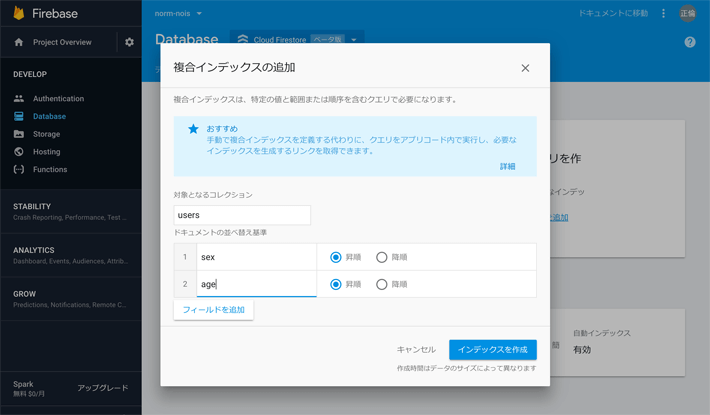The image size is (710, 415).
Task: Click the Authentication icon in sidebar
Action: (19, 99)
